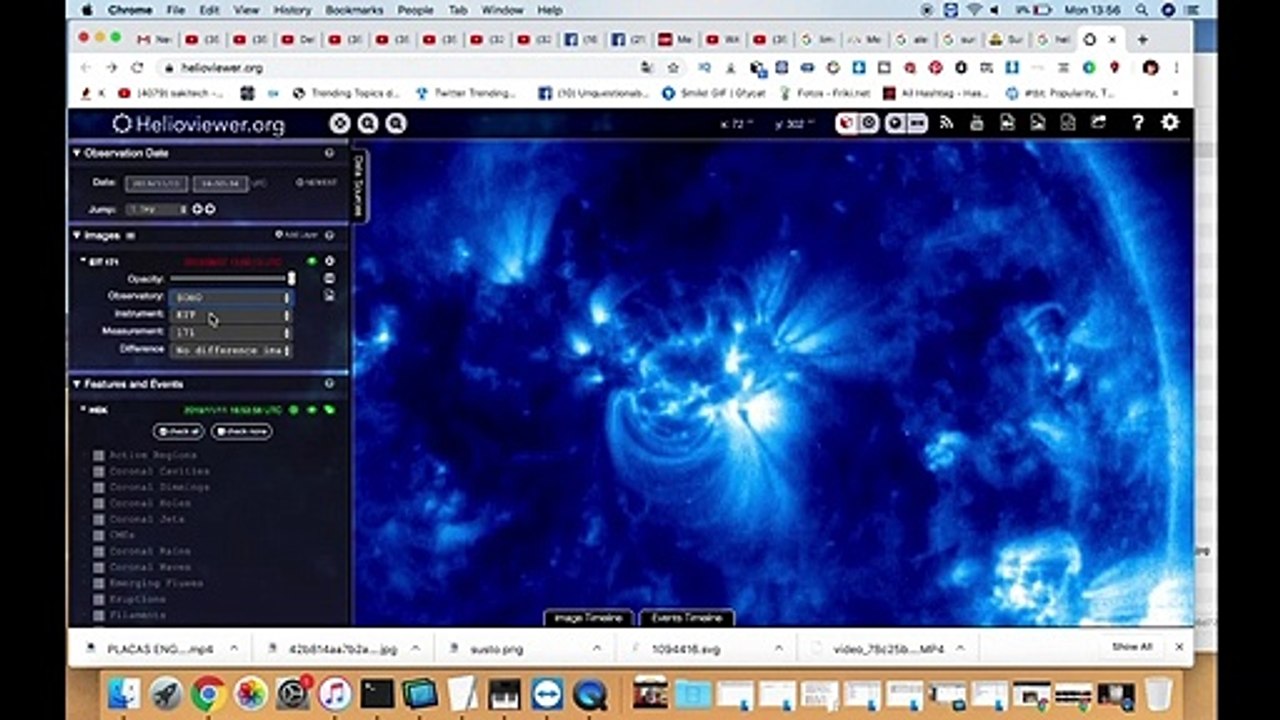Toggle HEK event marker visibility
Image resolution: width=1280 pixels, height=720 pixels.
coord(312,410)
